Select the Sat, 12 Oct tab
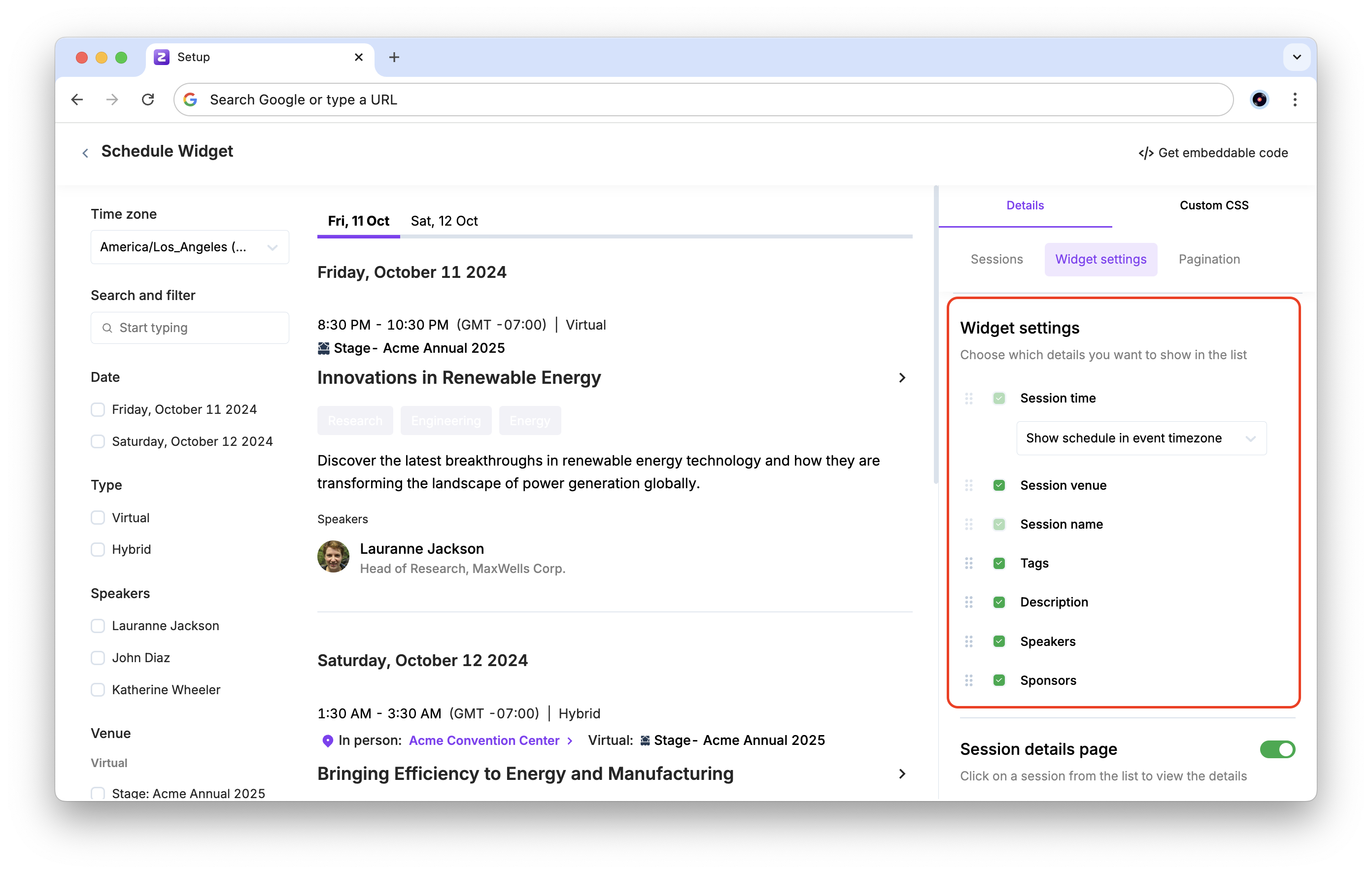This screenshot has height=874, width=1372. [x=444, y=221]
